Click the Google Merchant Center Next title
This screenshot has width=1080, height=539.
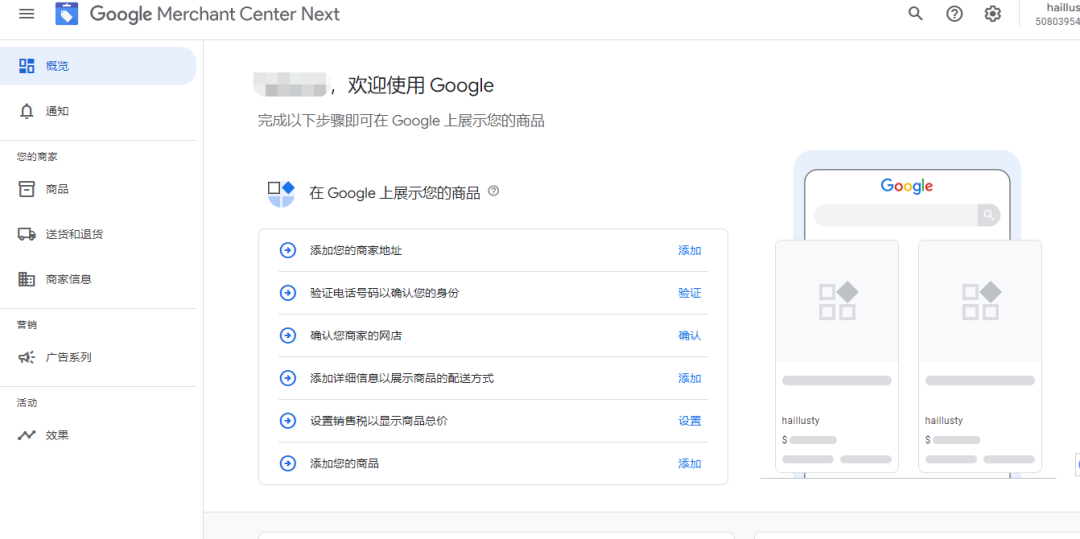[215, 14]
